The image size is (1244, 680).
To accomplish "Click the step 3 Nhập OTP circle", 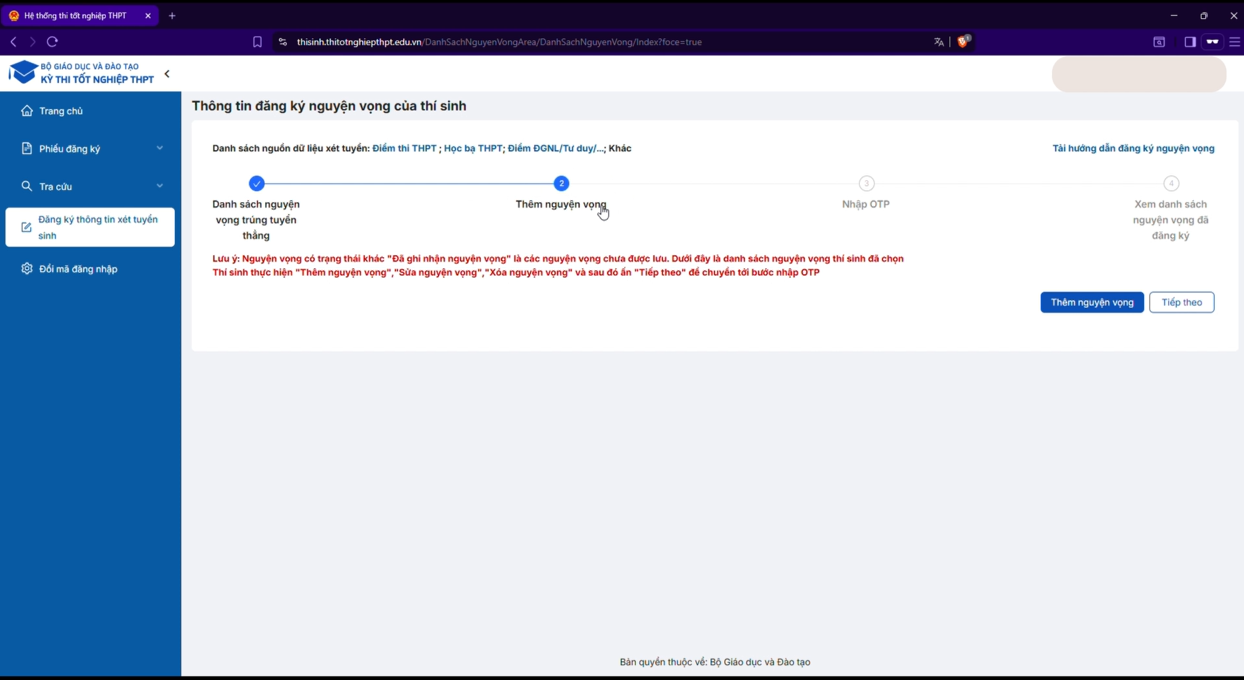I will click(866, 183).
